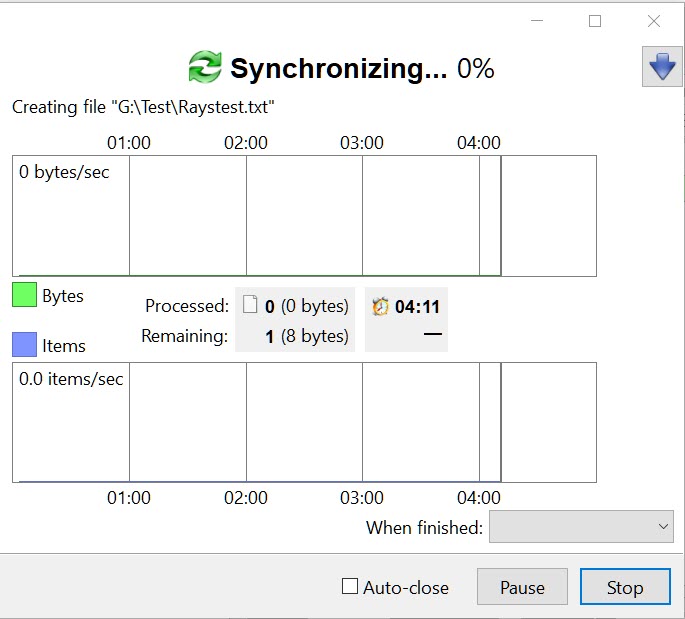Enable the Auto-close checkbox
685x619 pixels.
pos(349,586)
